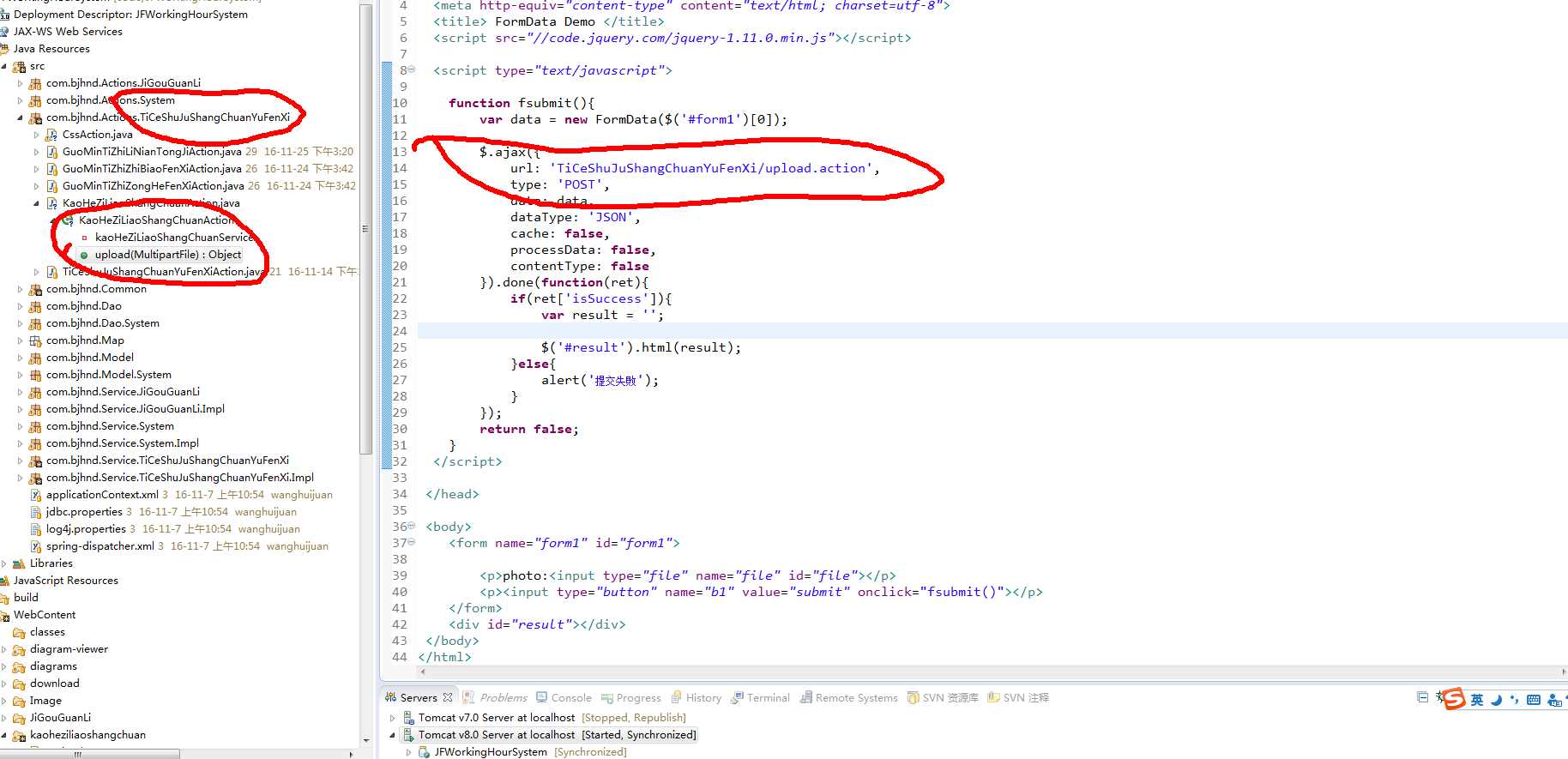1568x759 pixels.
Task: Expand com.bjhnd.Common package
Action: point(21,289)
